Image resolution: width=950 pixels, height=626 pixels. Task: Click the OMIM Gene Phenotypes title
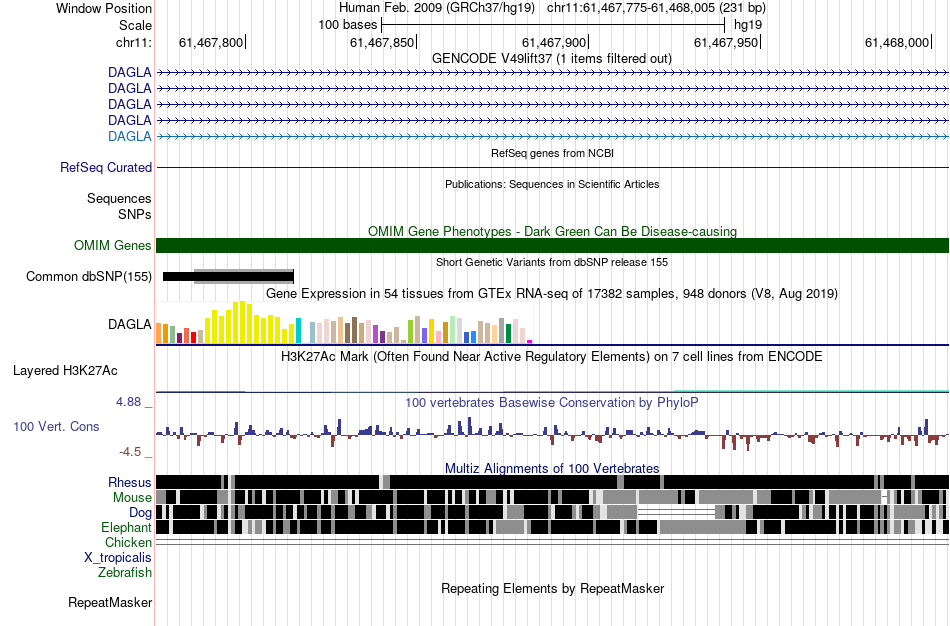552,231
